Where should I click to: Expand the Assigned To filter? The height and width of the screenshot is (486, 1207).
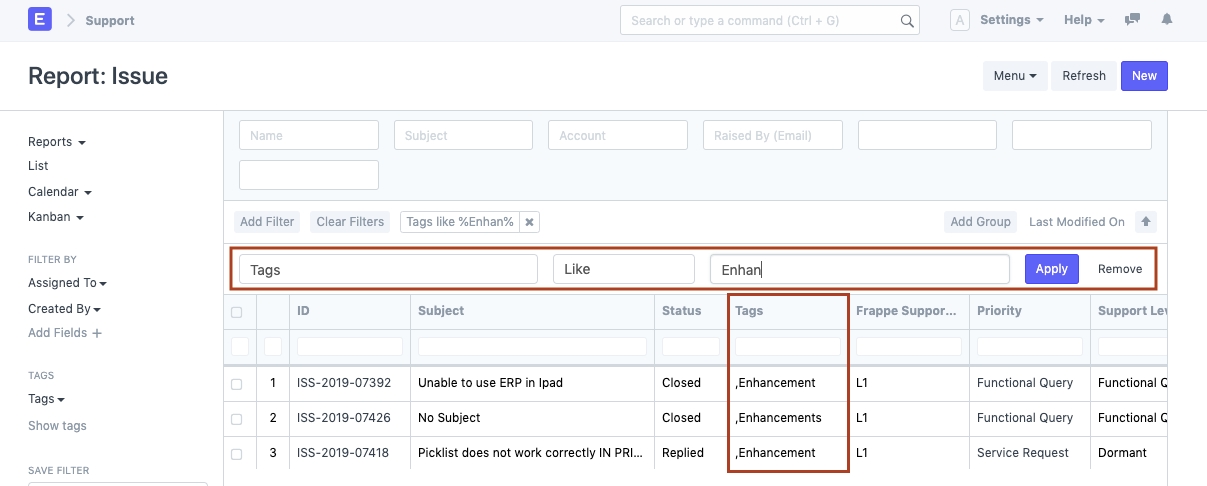67,283
